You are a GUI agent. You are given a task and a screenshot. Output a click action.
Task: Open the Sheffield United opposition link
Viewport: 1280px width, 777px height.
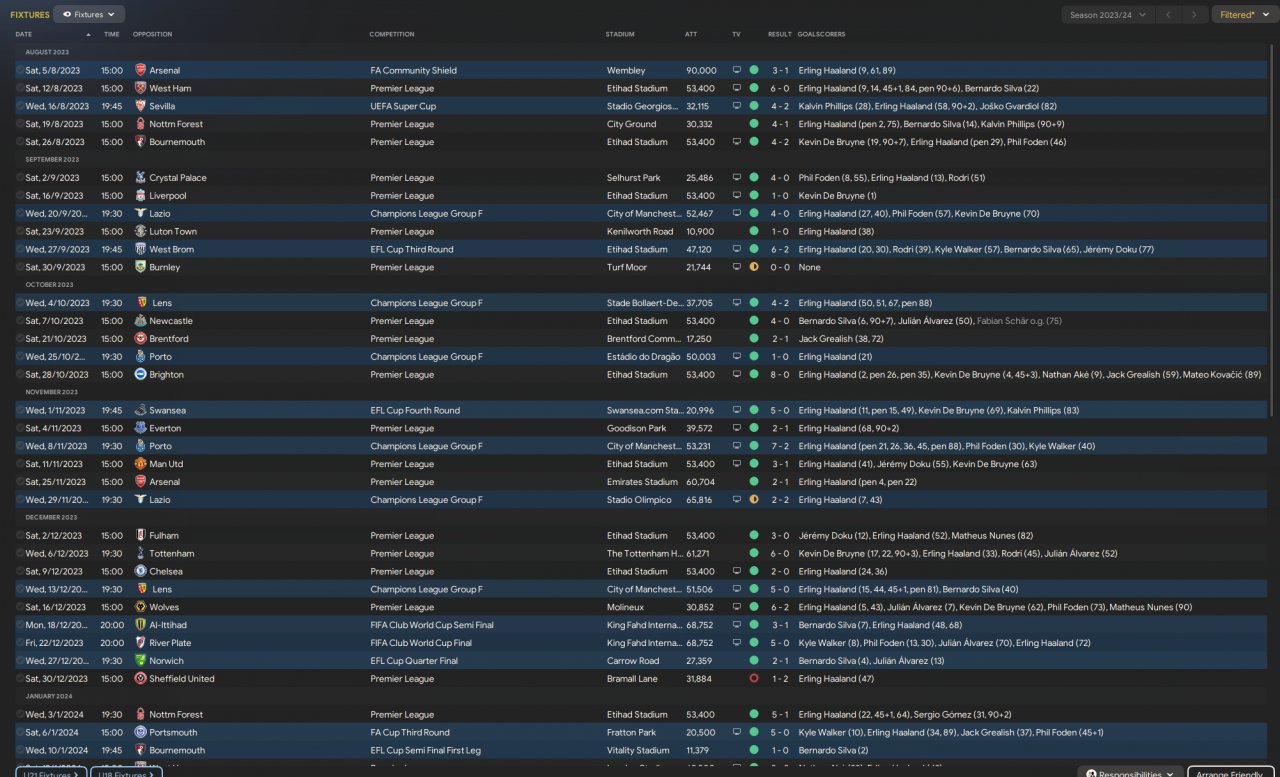[181, 679]
